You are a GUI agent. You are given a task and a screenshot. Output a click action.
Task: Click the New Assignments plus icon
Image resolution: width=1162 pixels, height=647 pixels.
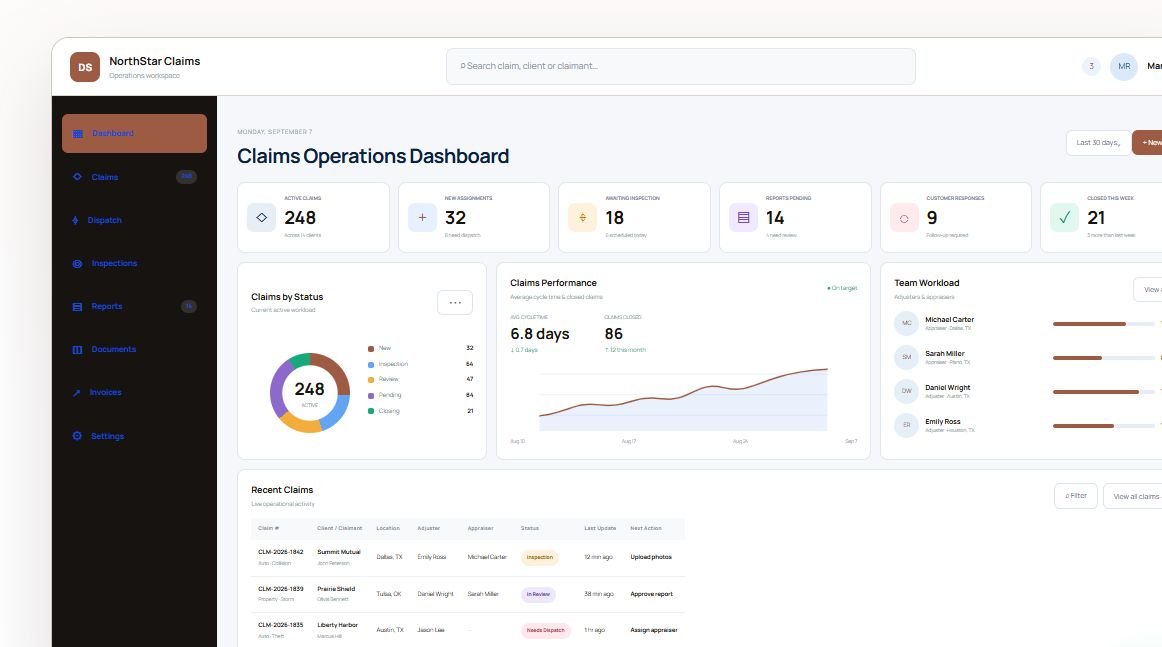pyautogui.click(x=422, y=218)
